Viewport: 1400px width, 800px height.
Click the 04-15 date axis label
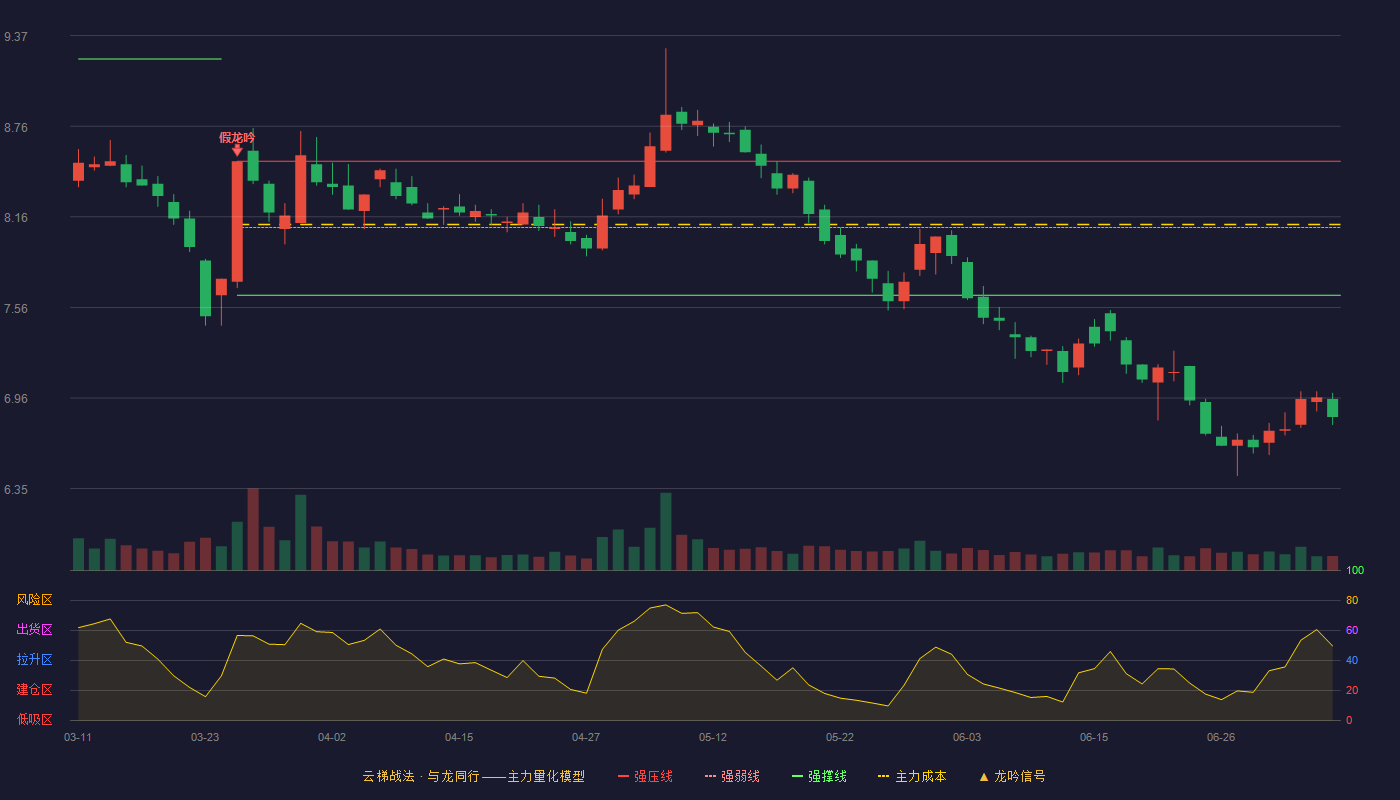[x=459, y=737]
